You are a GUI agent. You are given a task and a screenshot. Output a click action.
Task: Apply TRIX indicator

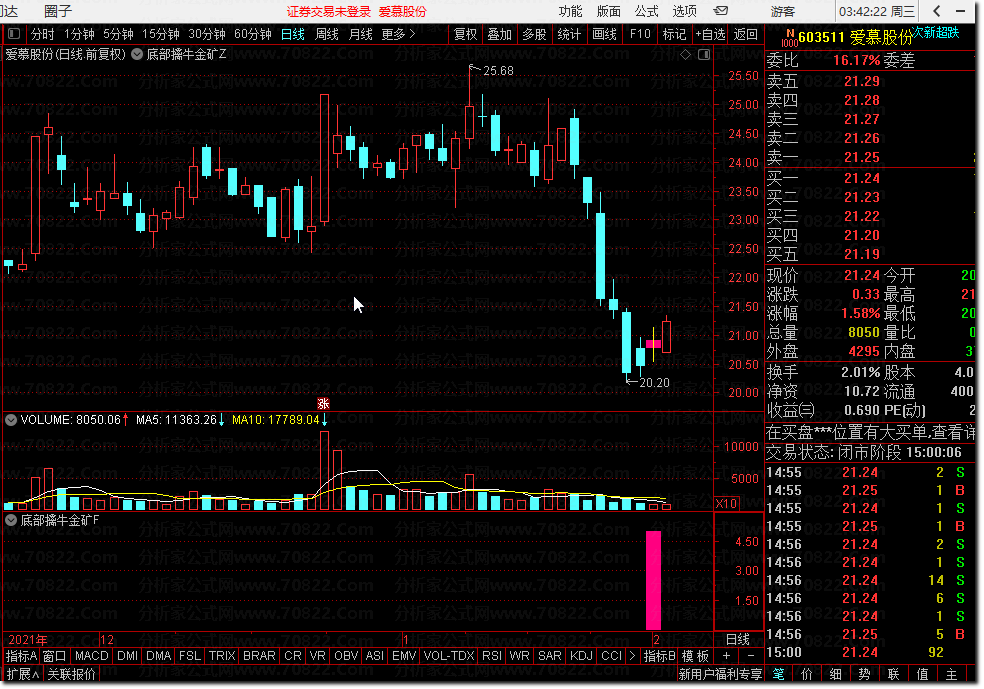(x=222, y=656)
